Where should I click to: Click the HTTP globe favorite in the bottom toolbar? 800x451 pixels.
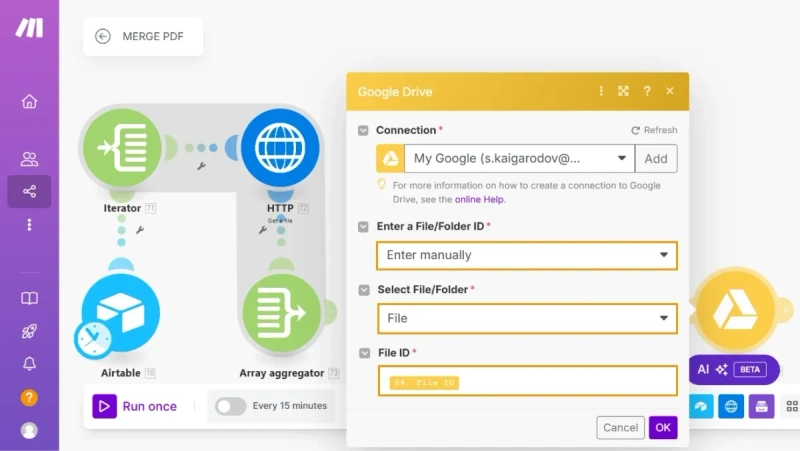[731, 406]
